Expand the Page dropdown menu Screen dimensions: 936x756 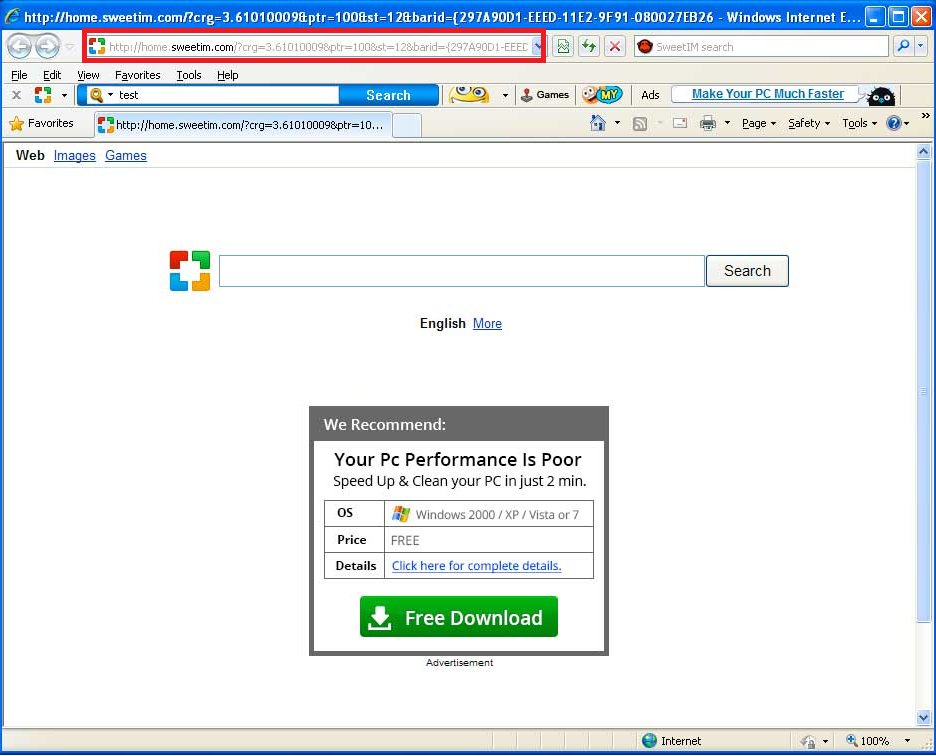pyautogui.click(x=759, y=123)
